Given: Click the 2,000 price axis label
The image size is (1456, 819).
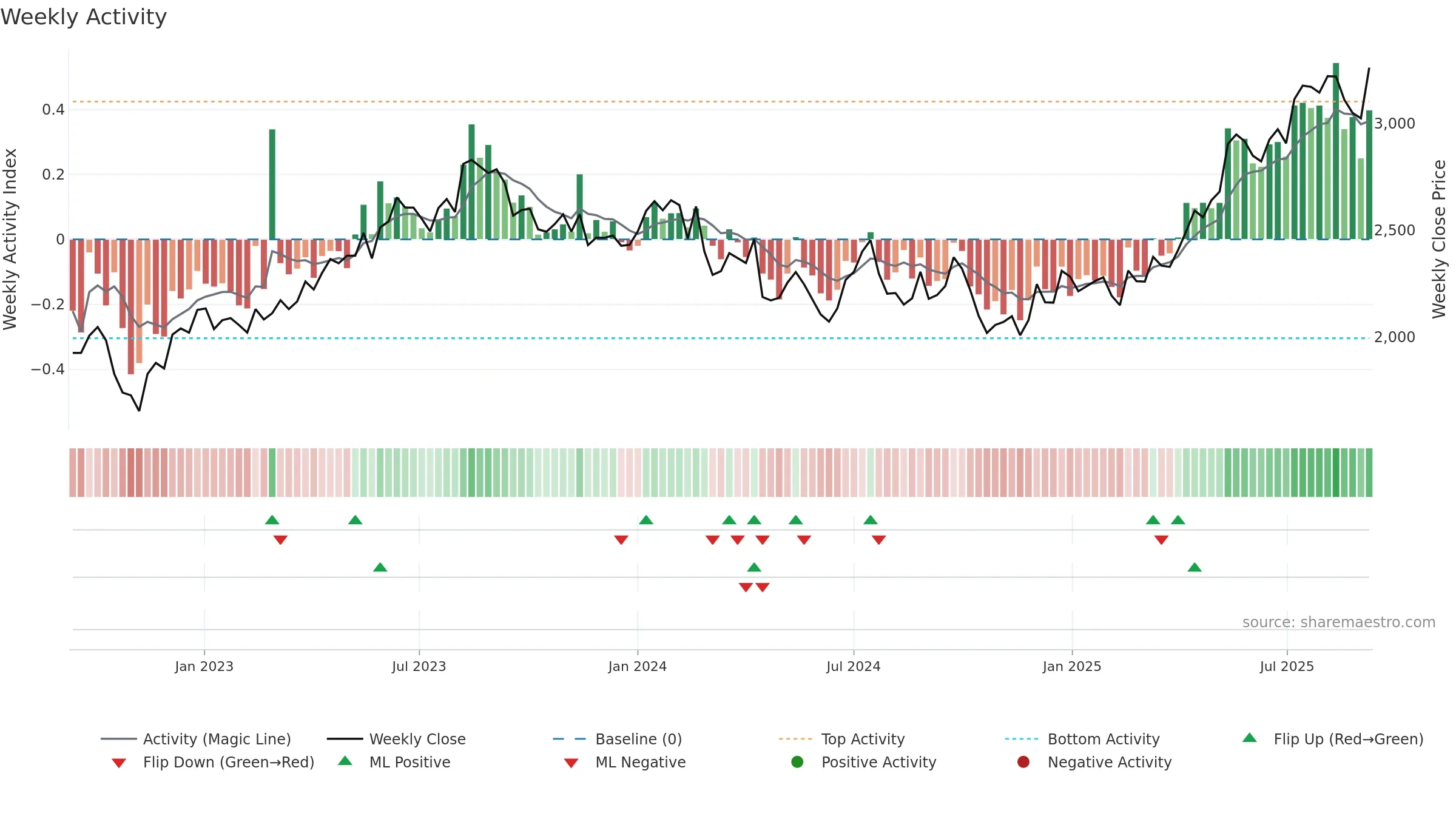Looking at the screenshot, I should pyautogui.click(x=1395, y=337).
